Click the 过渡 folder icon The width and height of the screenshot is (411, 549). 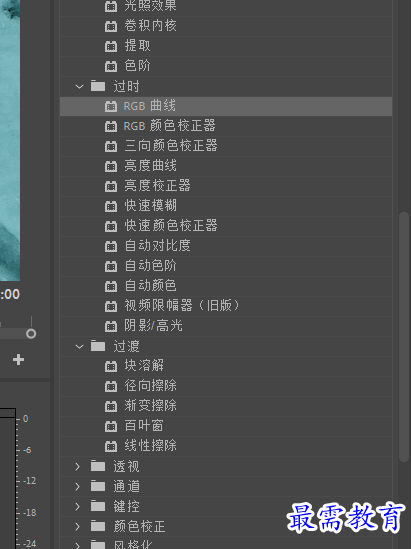pos(98,346)
